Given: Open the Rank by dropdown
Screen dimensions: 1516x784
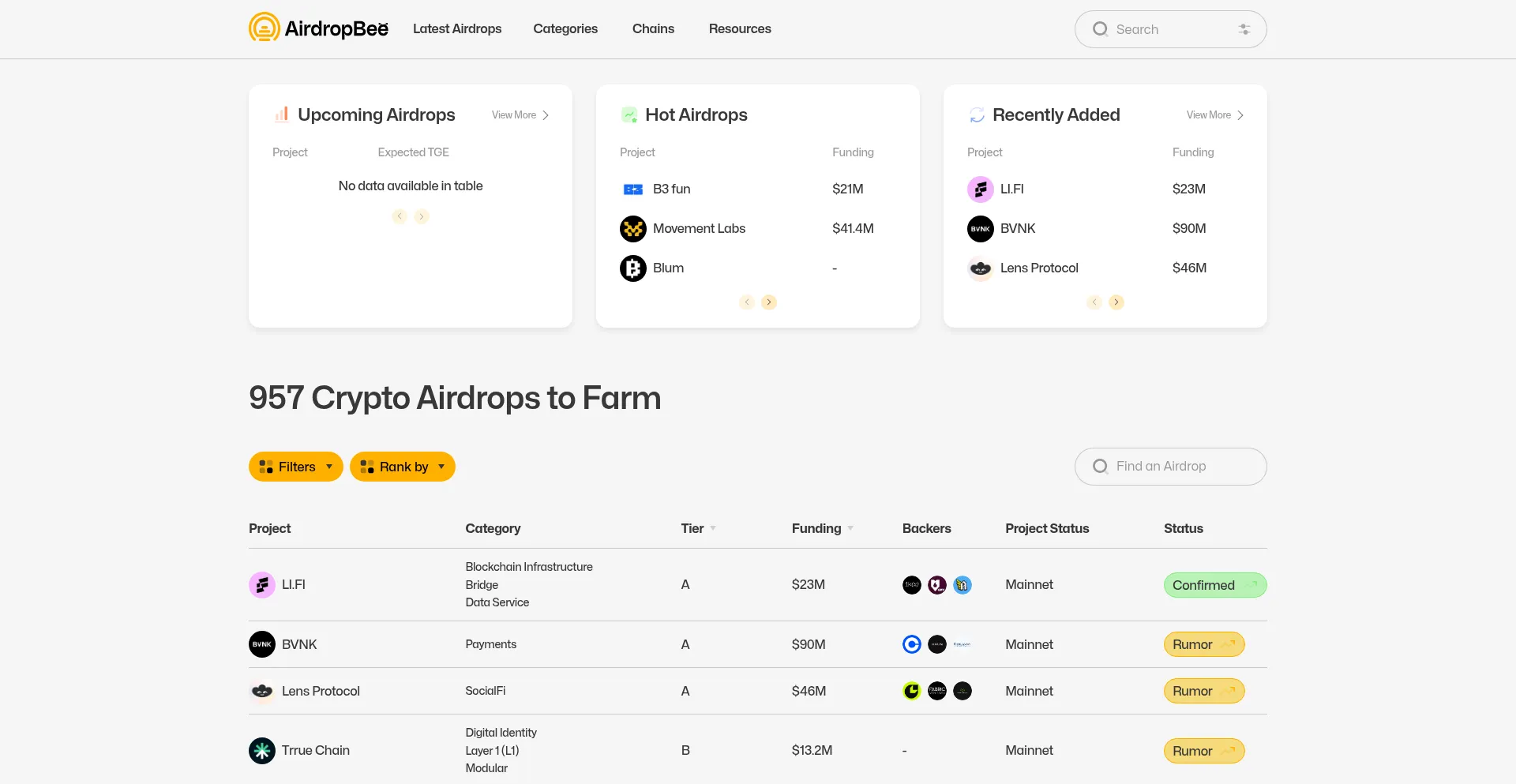Looking at the screenshot, I should [x=403, y=467].
